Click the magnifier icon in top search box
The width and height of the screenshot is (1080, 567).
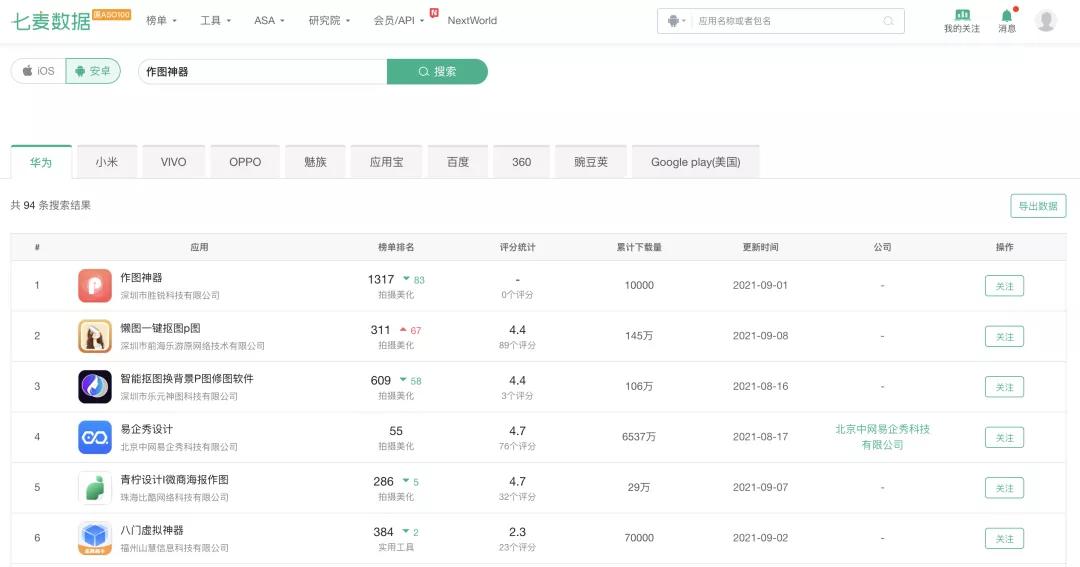pyautogui.click(x=889, y=21)
